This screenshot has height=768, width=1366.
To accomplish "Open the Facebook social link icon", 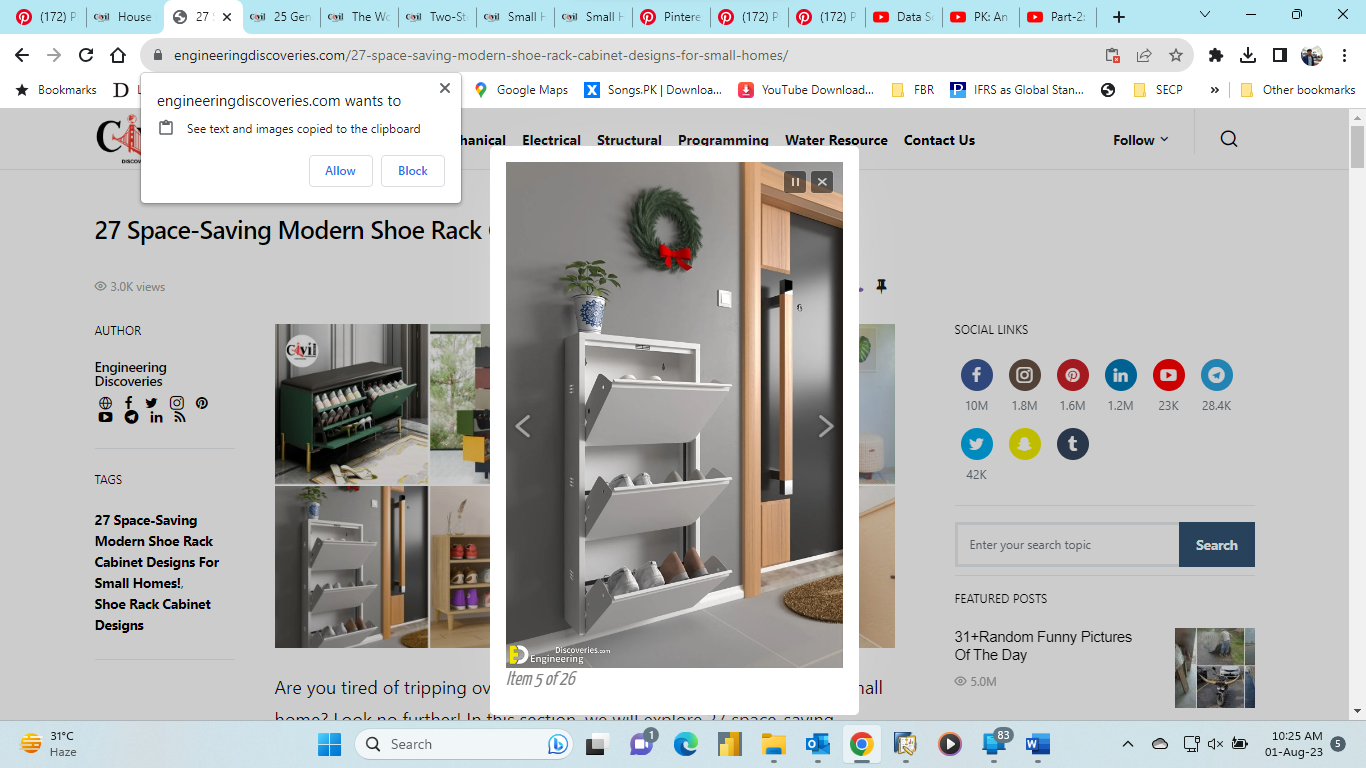I will [x=976, y=376].
